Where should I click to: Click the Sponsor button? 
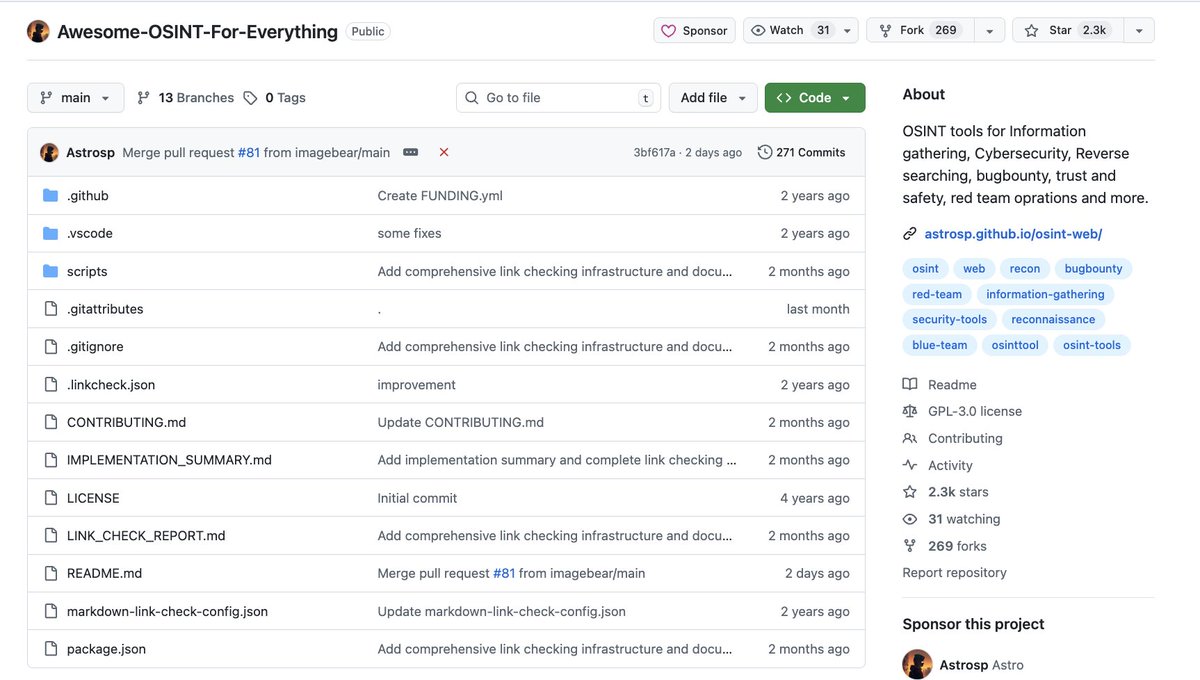click(695, 31)
